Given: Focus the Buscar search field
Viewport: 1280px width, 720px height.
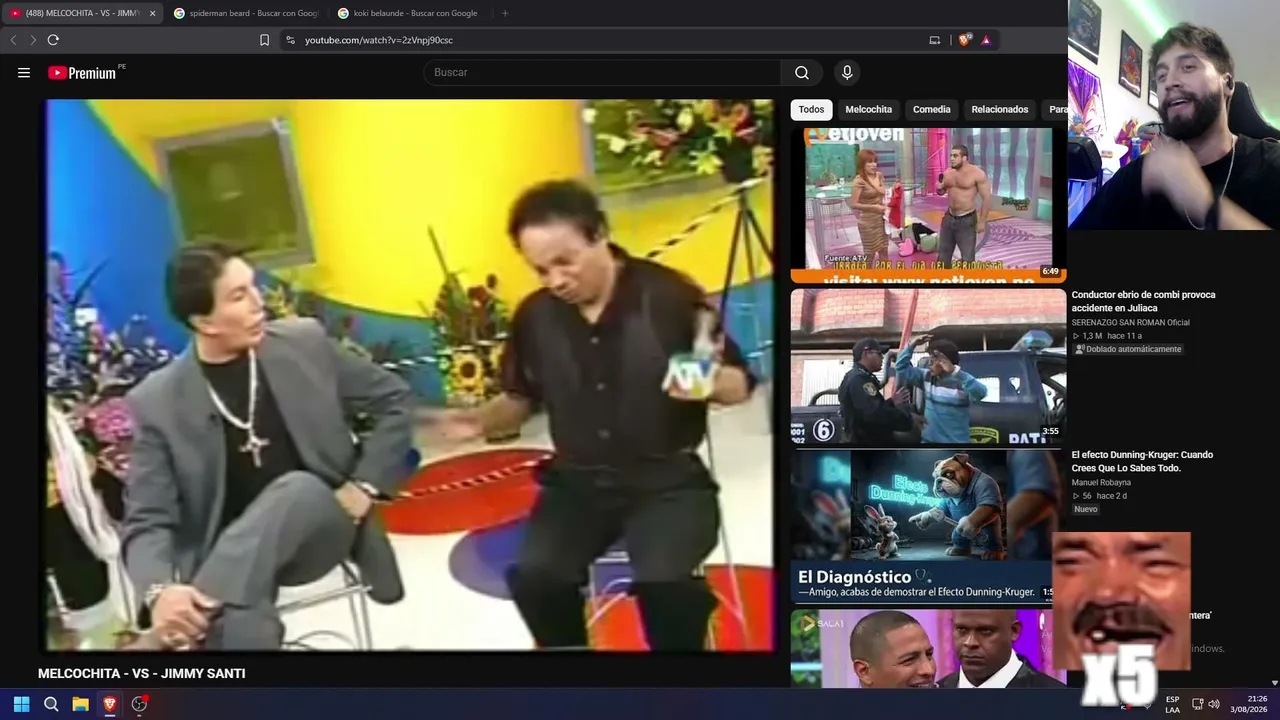Looking at the screenshot, I should (603, 72).
